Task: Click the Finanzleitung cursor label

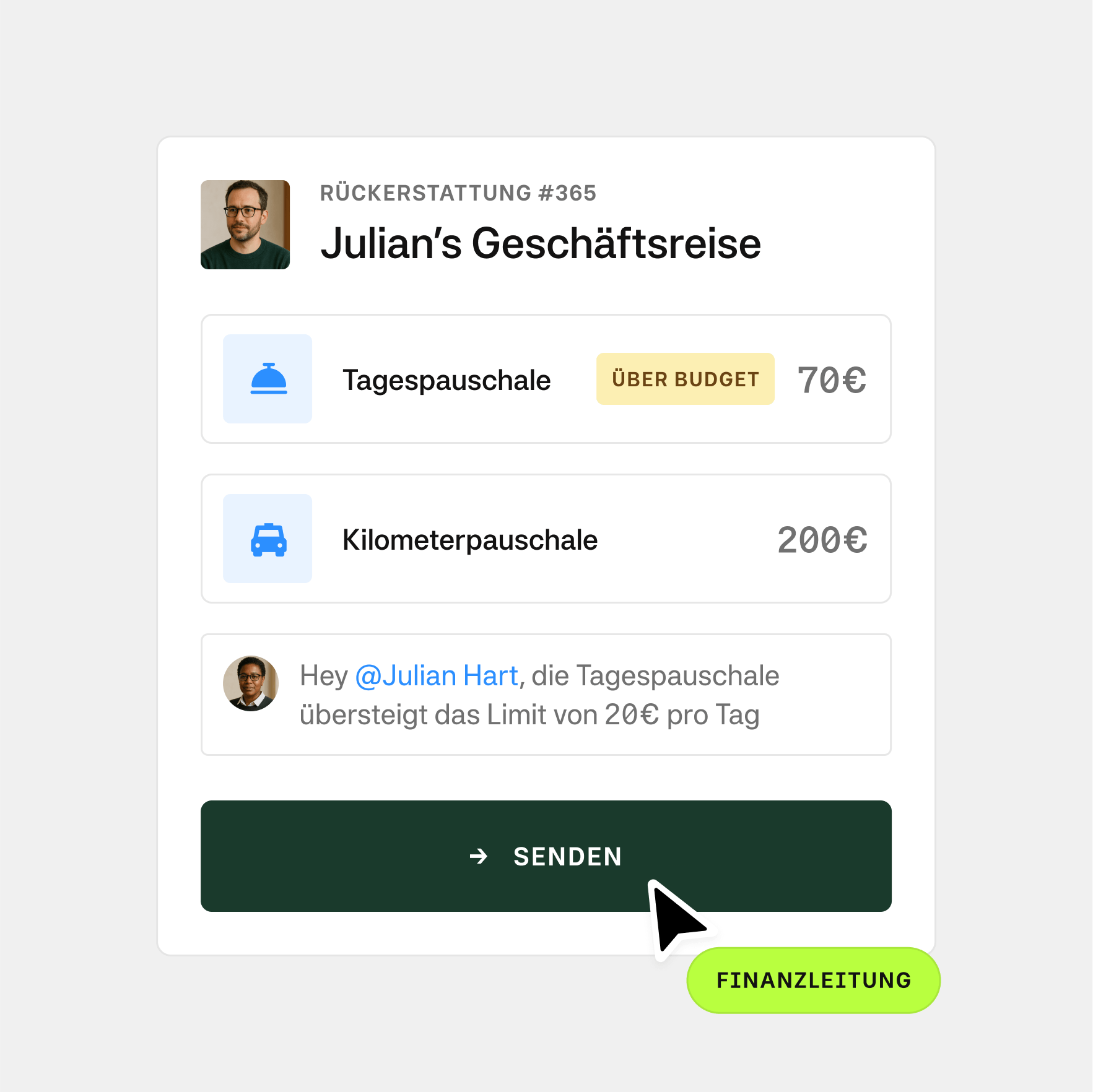Action: point(813,980)
